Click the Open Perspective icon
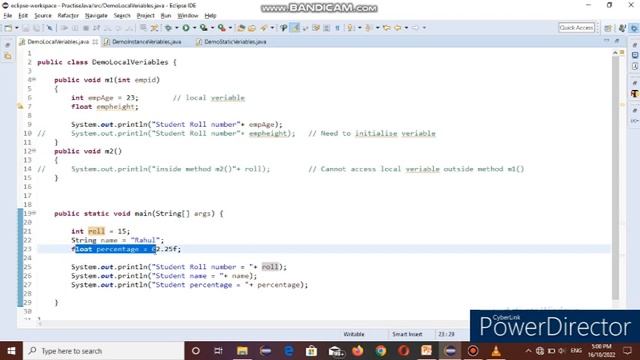This screenshot has width=640, height=360. click(608, 28)
